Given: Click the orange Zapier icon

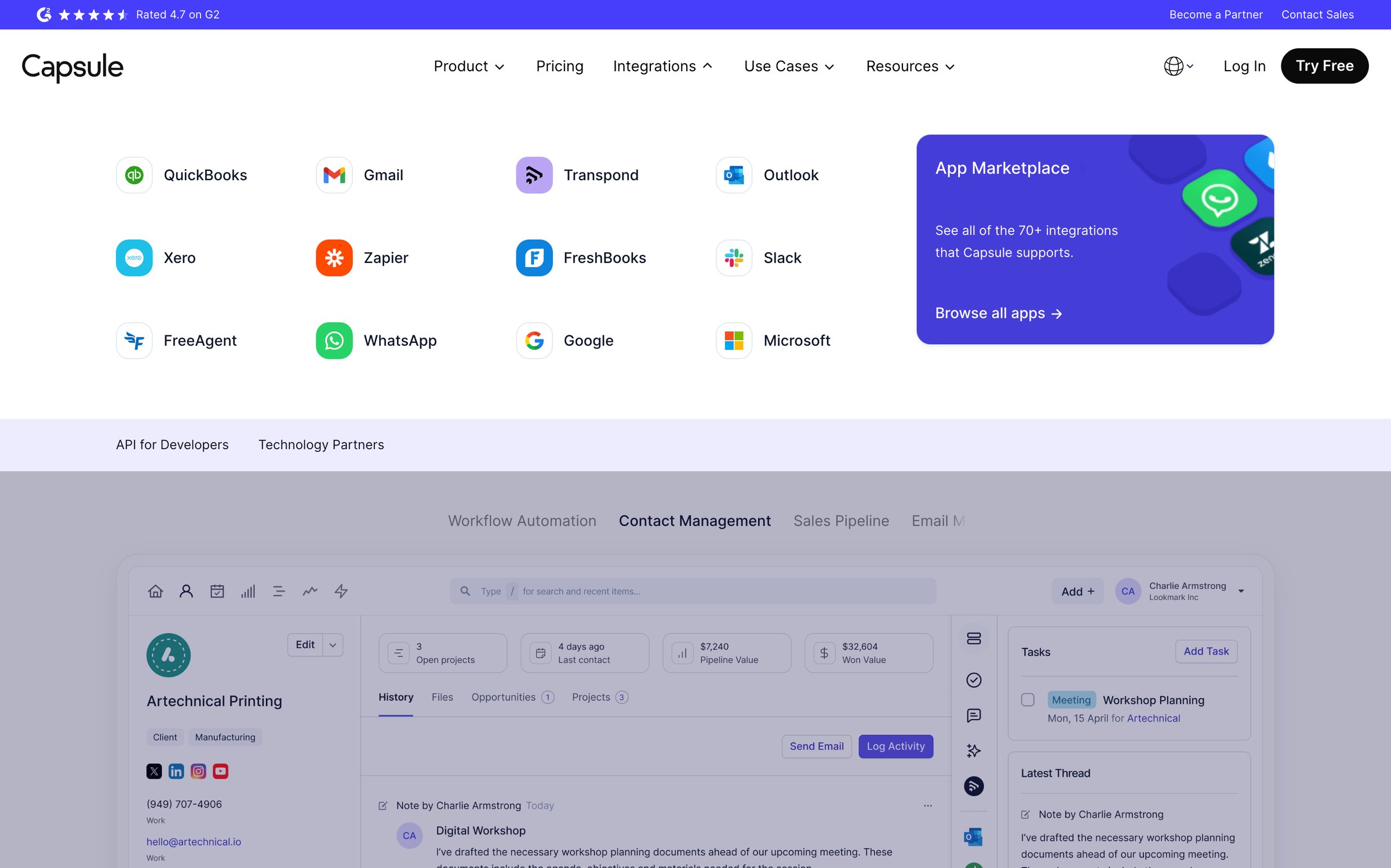Looking at the screenshot, I should (x=334, y=258).
